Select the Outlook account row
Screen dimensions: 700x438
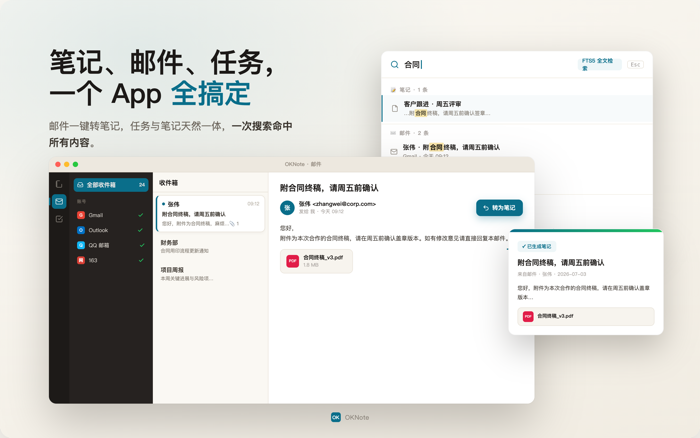111,230
